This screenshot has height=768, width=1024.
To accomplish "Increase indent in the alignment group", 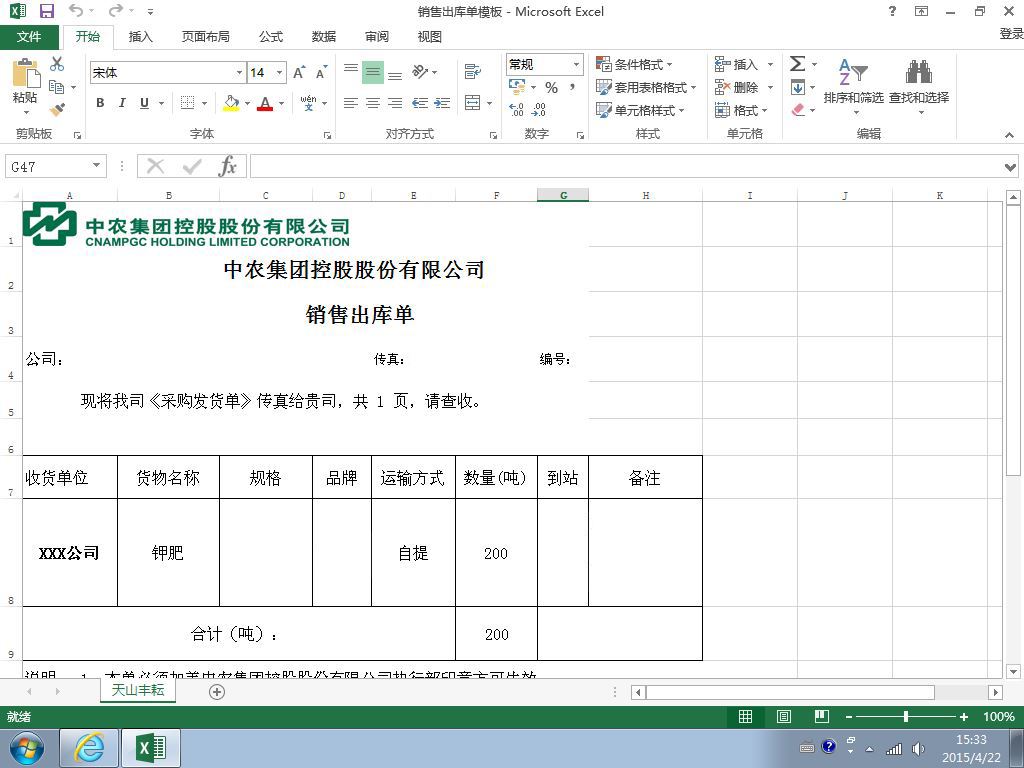I will 442,103.
